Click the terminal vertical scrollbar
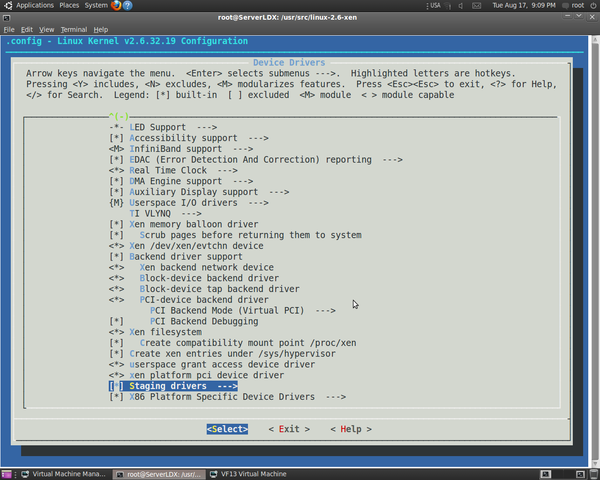Screen dimensions: 600x480 coord(595,253)
